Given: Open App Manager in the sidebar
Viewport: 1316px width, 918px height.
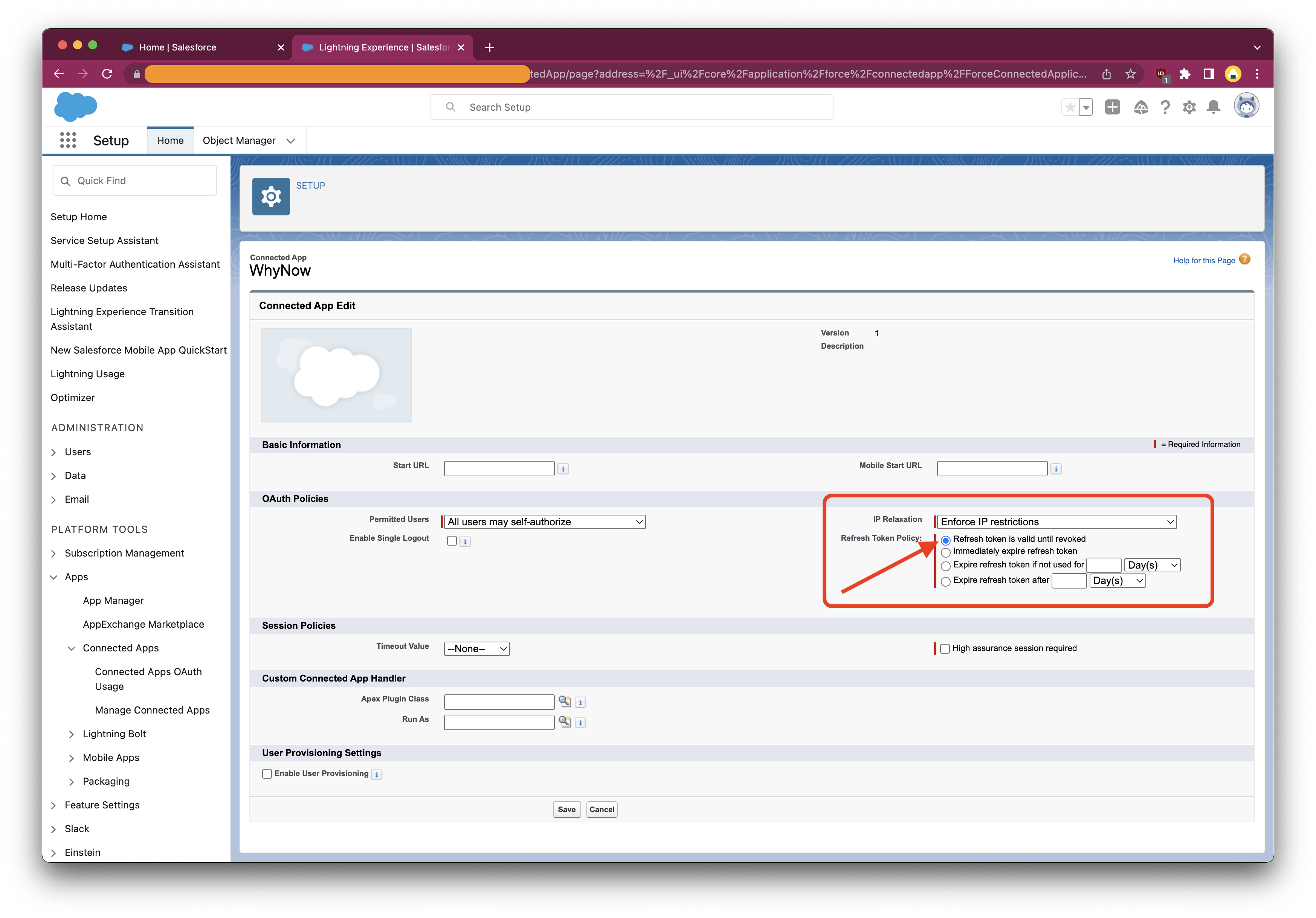Looking at the screenshot, I should (x=113, y=601).
